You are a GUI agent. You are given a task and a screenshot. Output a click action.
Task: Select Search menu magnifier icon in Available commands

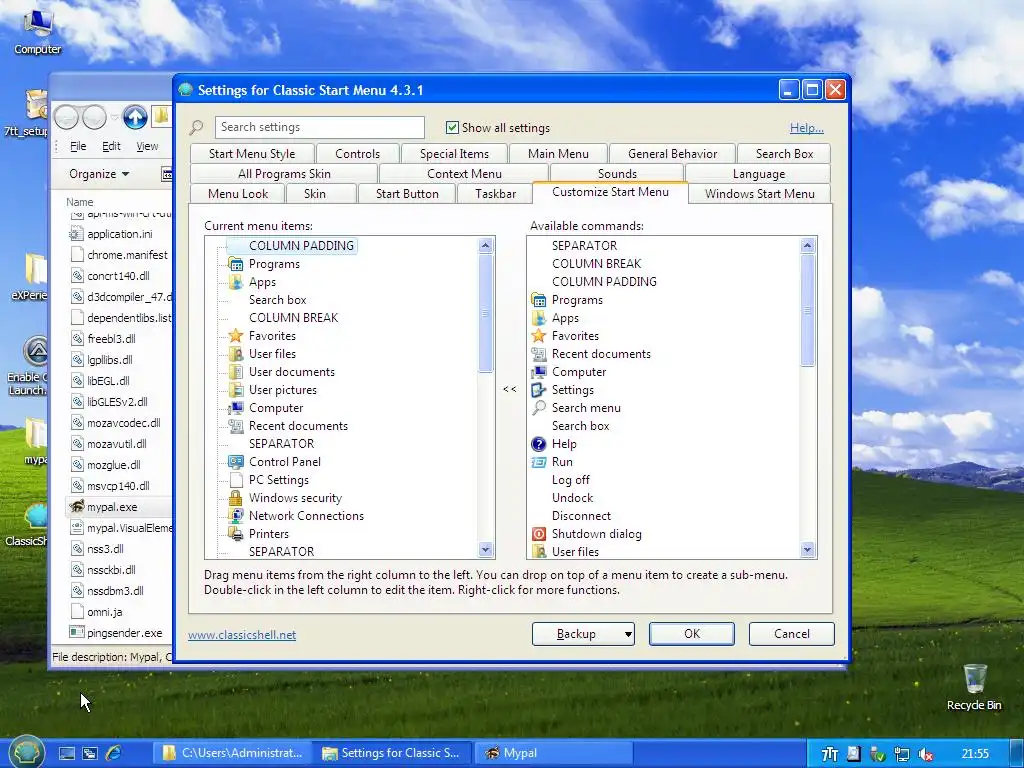(x=539, y=408)
